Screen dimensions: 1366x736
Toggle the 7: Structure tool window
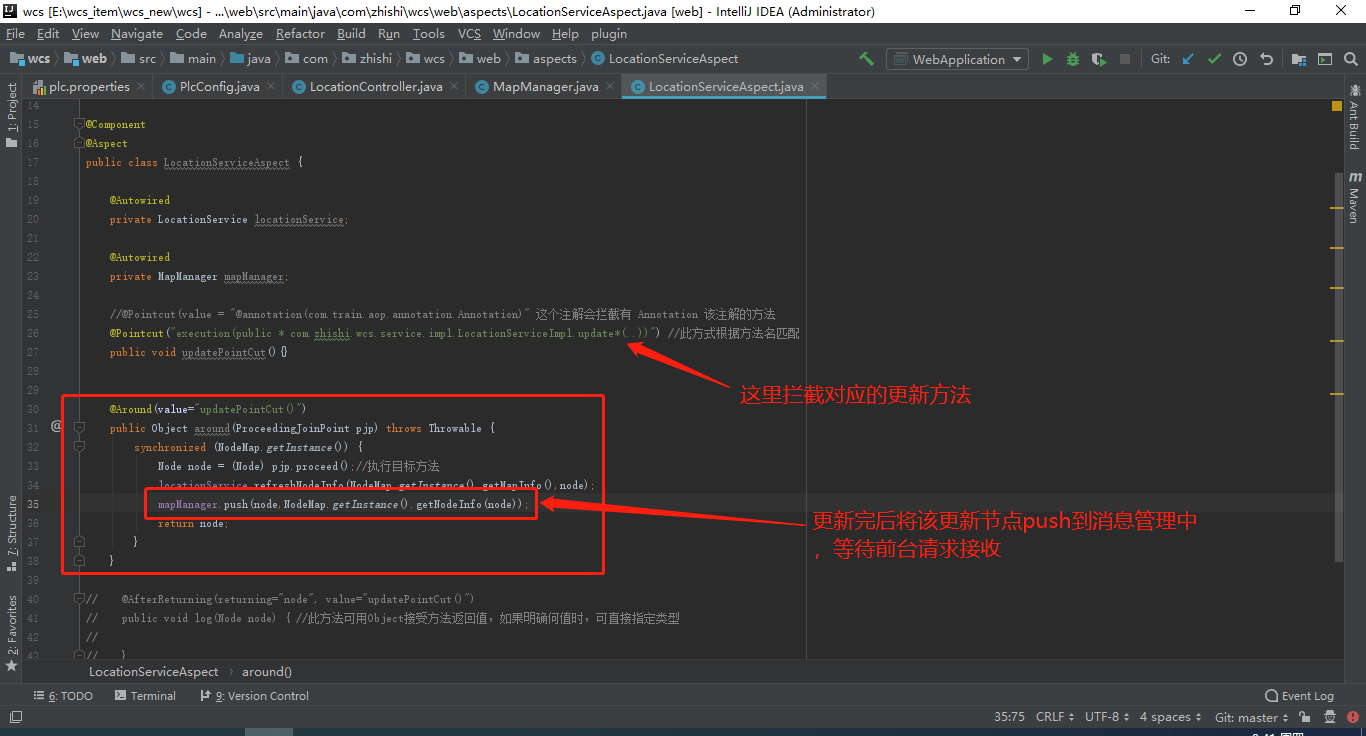pyautogui.click(x=12, y=532)
